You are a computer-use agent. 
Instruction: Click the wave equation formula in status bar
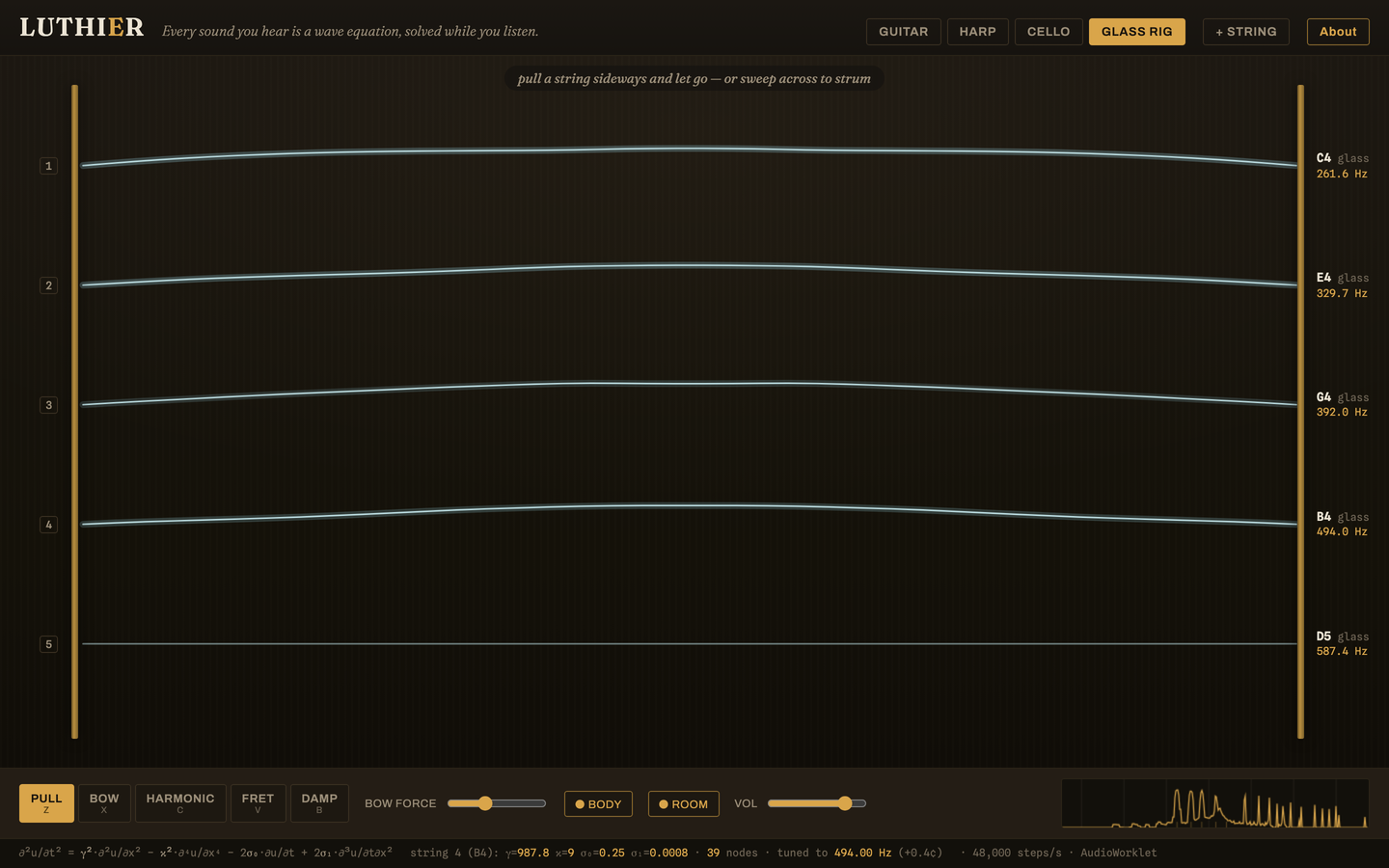pos(205,853)
